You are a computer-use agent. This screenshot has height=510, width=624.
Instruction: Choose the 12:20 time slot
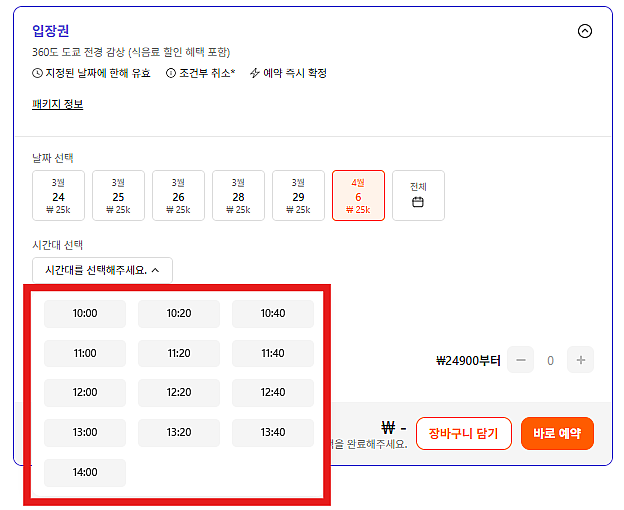(x=179, y=393)
